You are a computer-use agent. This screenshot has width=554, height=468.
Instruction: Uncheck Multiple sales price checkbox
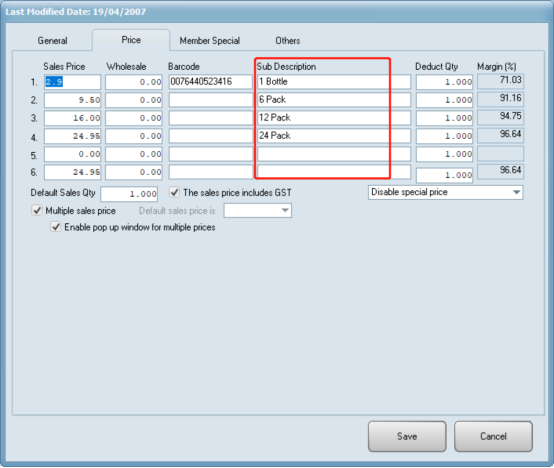[37, 211]
